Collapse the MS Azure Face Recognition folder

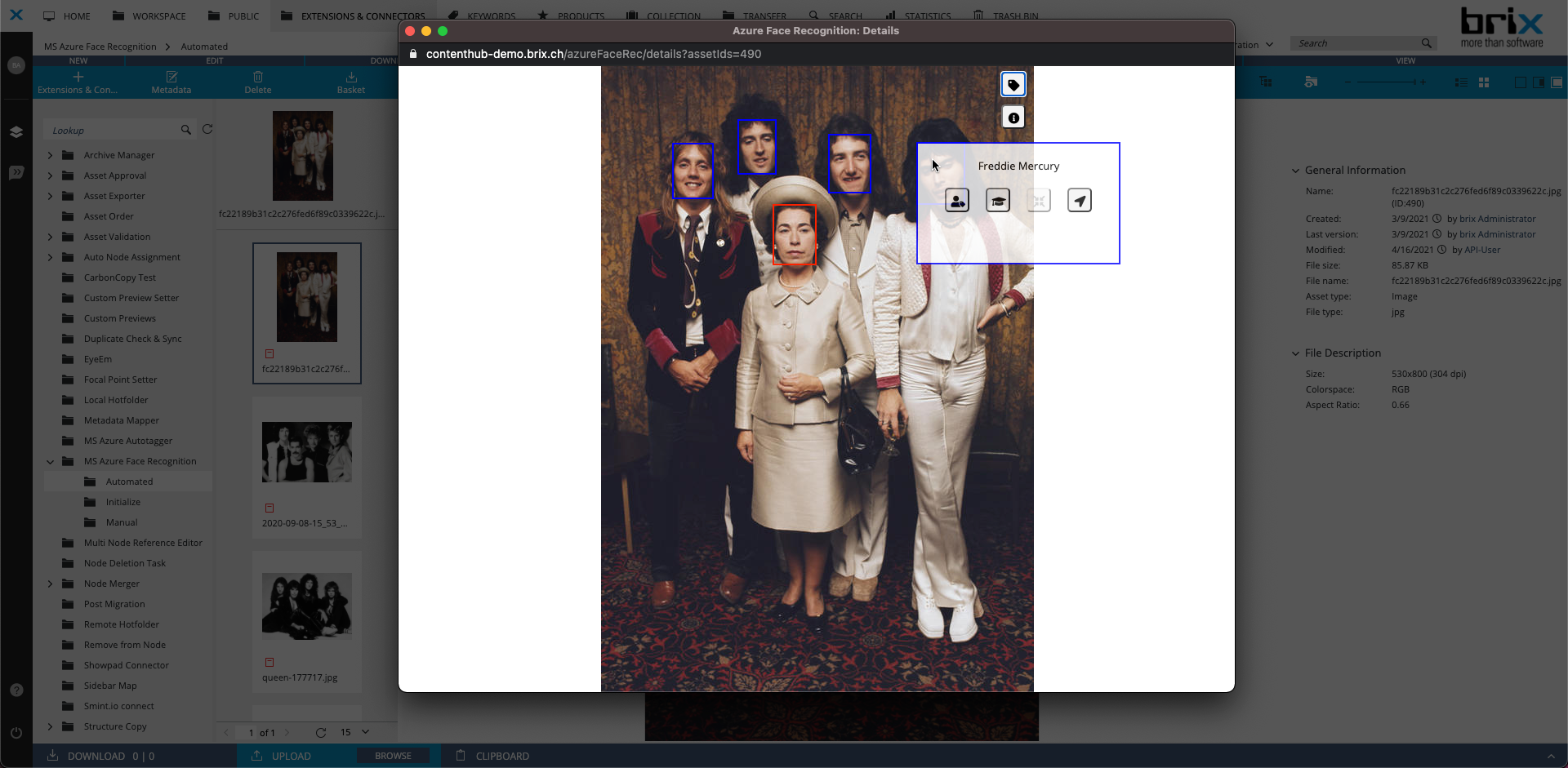tap(51, 461)
